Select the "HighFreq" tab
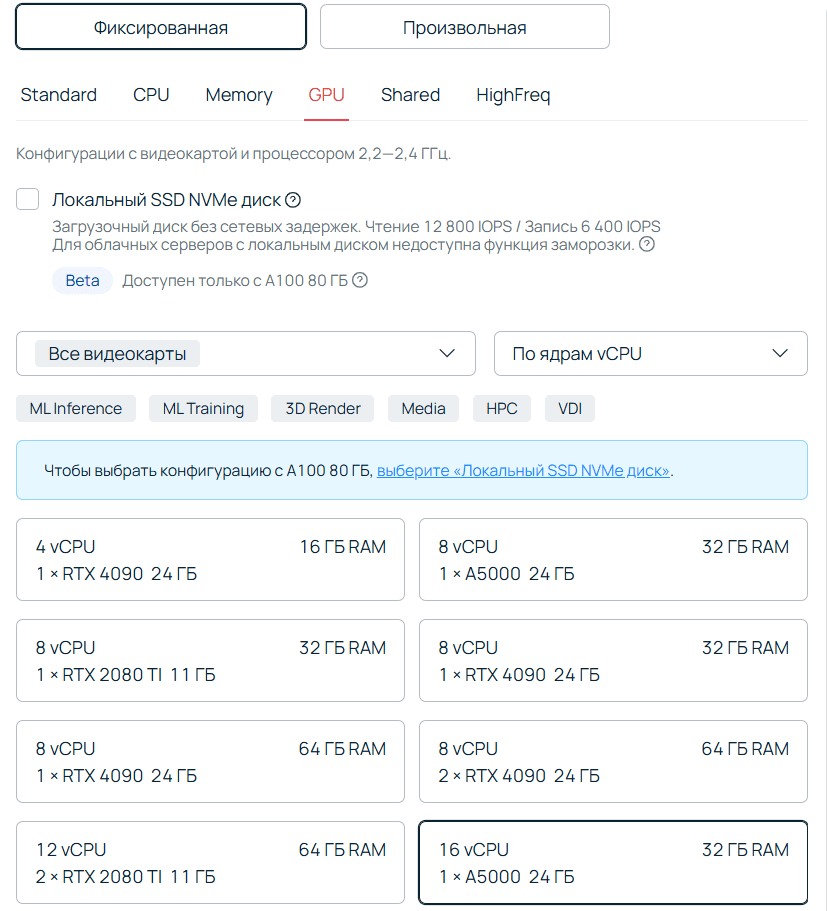The height and width of the screenshot is (911, 827). point(513,95)
